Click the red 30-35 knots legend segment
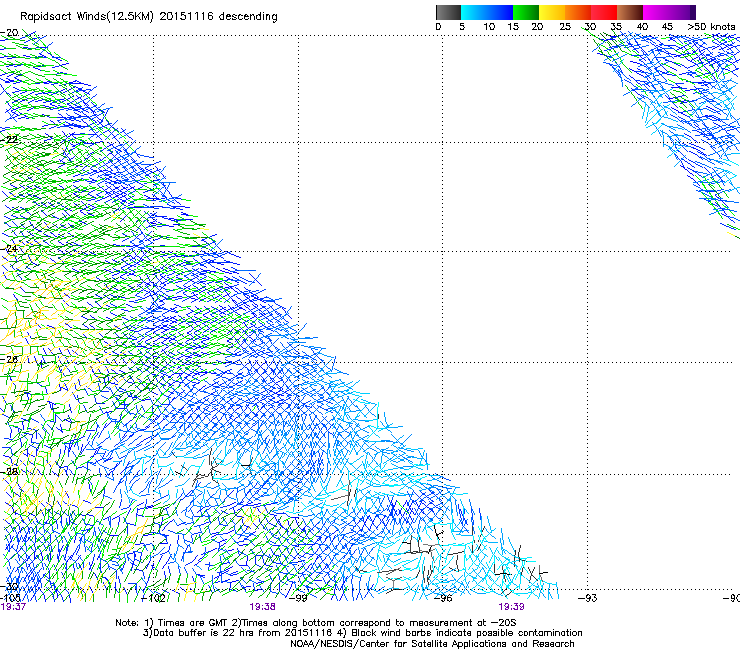740x650 pixels. (604, 12)
